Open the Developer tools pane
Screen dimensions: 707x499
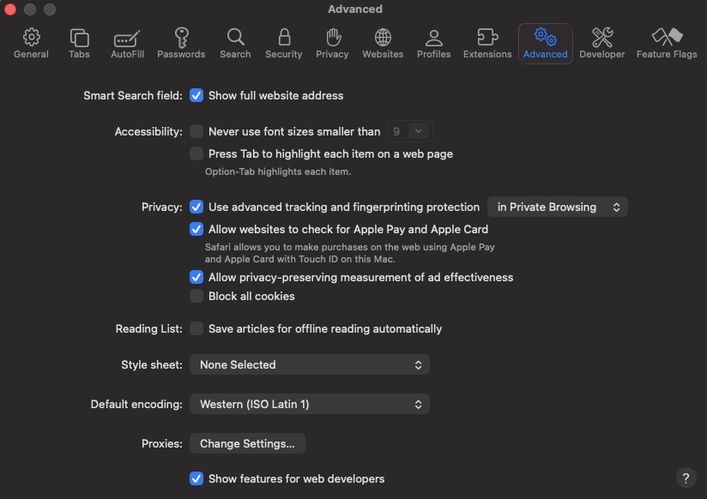[x=602, y=43]
